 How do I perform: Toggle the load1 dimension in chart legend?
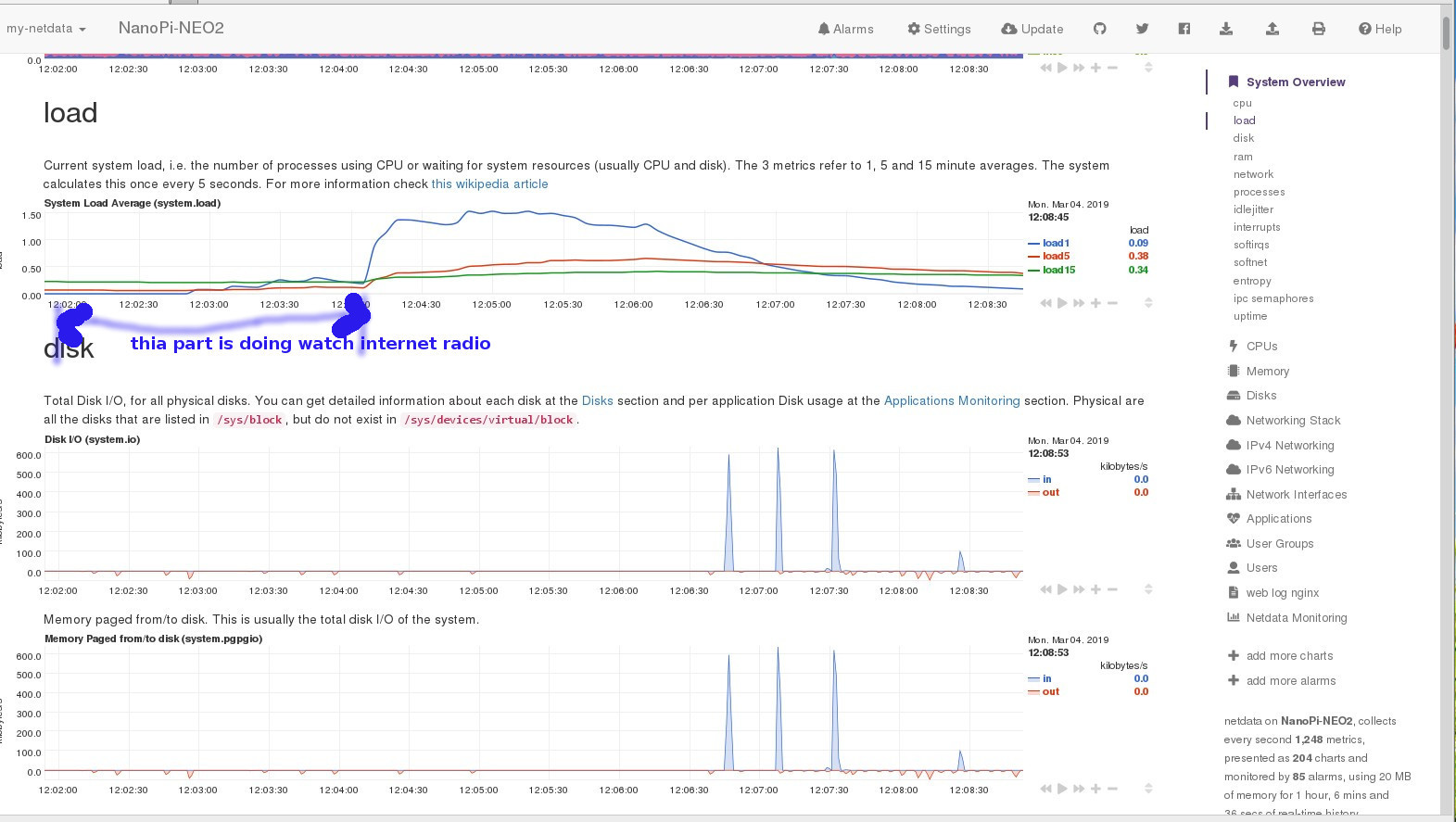[1056, 243]
